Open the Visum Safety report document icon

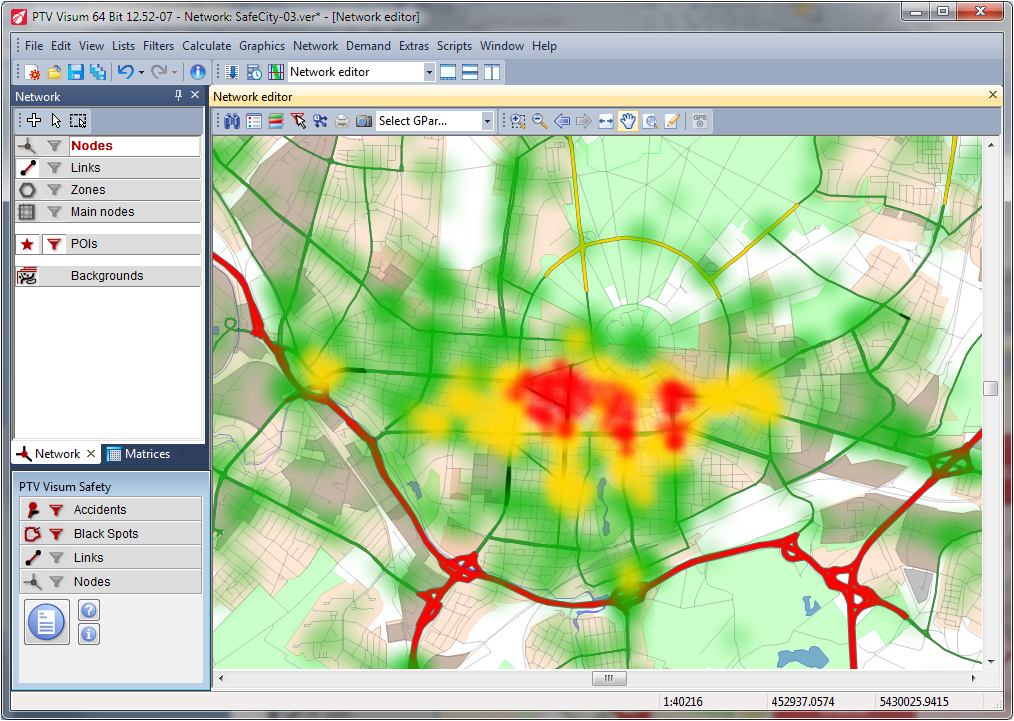click(x=46, y=622)
